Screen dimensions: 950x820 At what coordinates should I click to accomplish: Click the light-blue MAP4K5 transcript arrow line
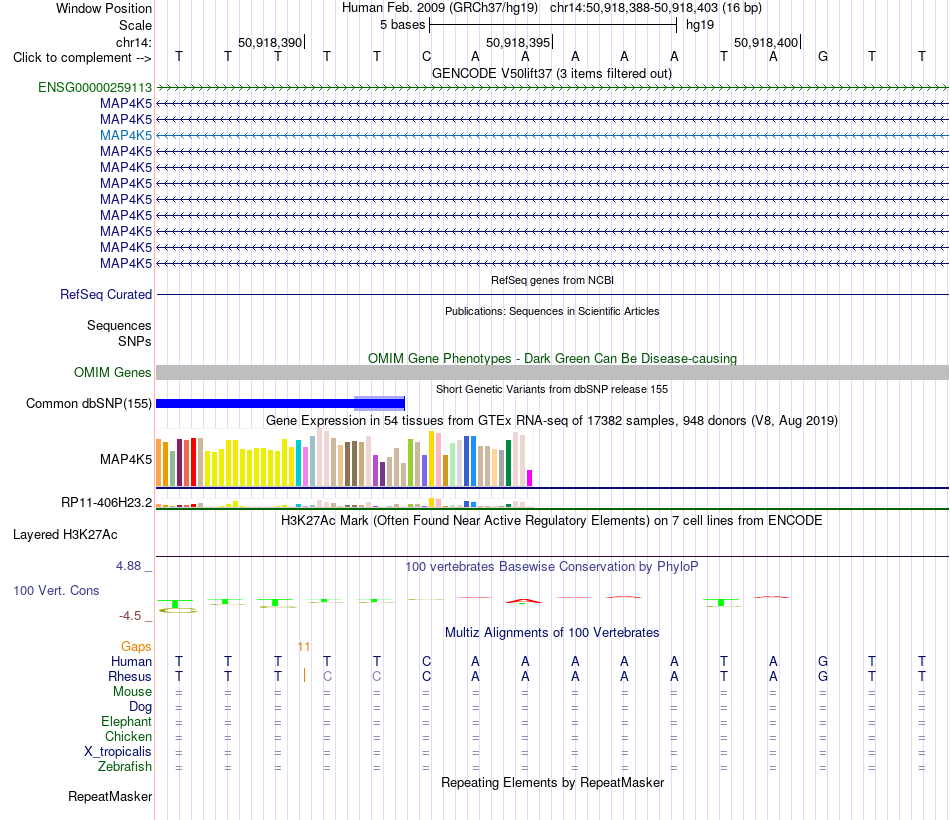click(552, 135)
